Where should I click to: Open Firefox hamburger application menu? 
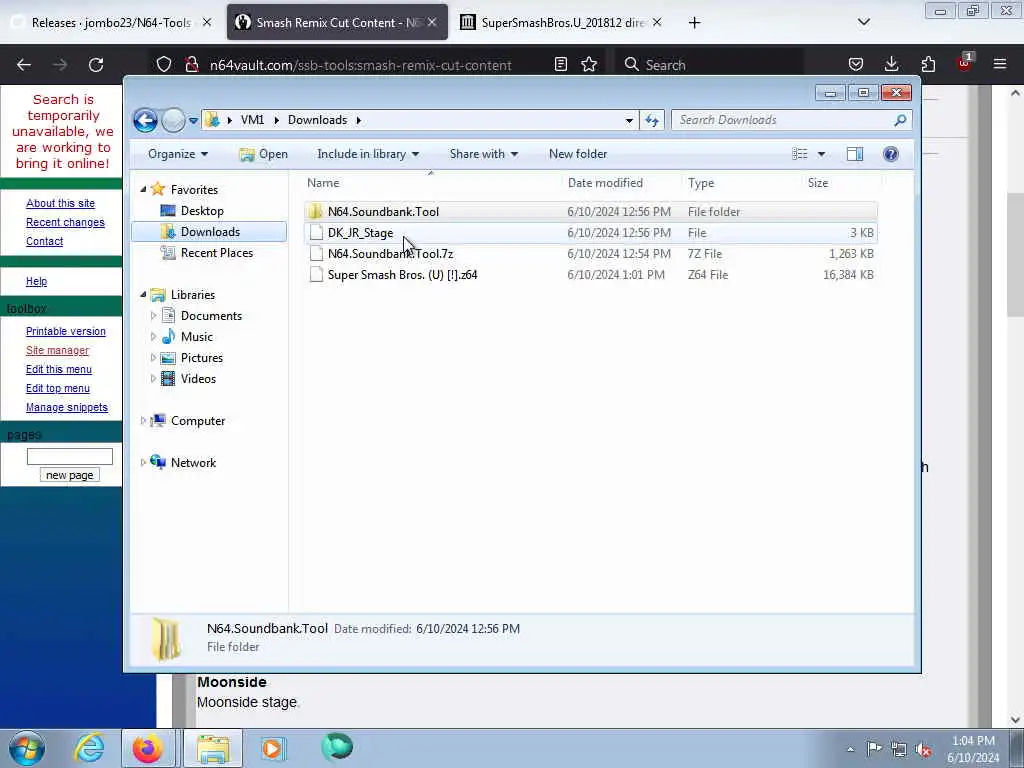pyautogui.click(x=1000, y=64)
